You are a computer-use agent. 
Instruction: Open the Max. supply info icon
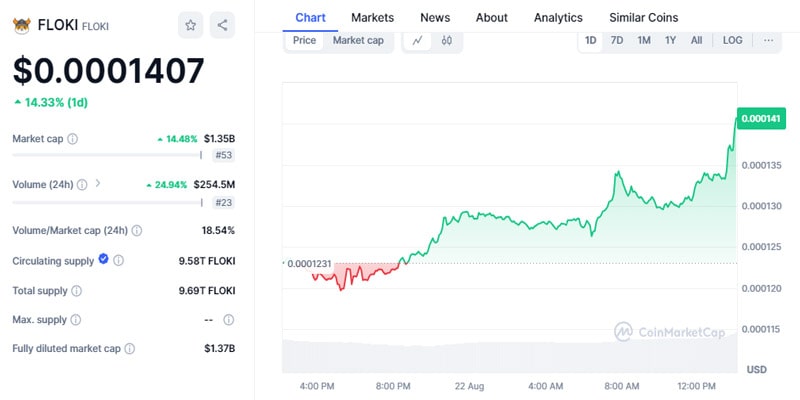coord(76,320)
